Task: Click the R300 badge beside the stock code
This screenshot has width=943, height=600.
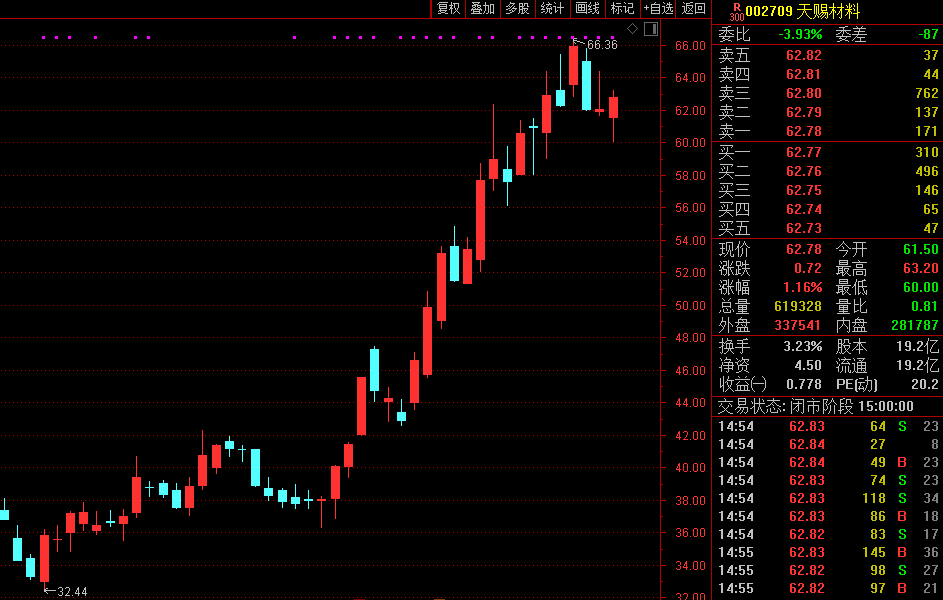Action: tap(736, 12)
